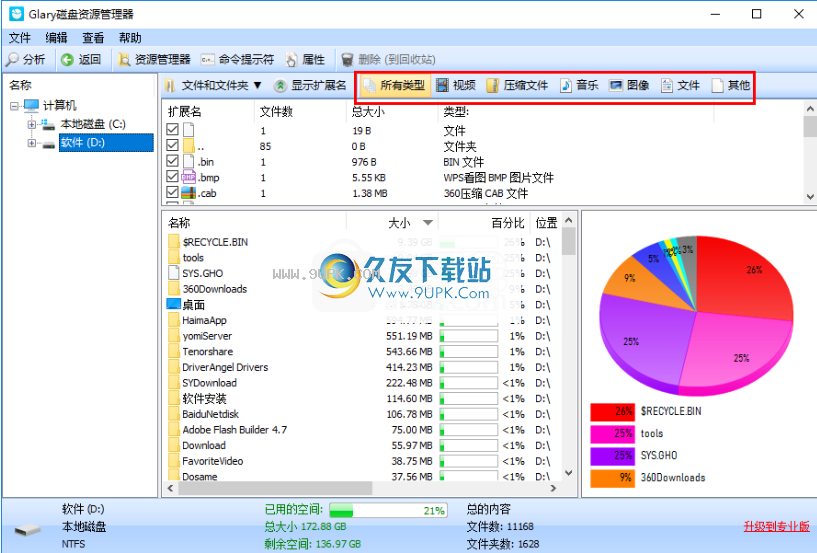Click the SYS.GHO file icon
The width and height of the screenshot is (817, 553).
click(x=174, y=273)
